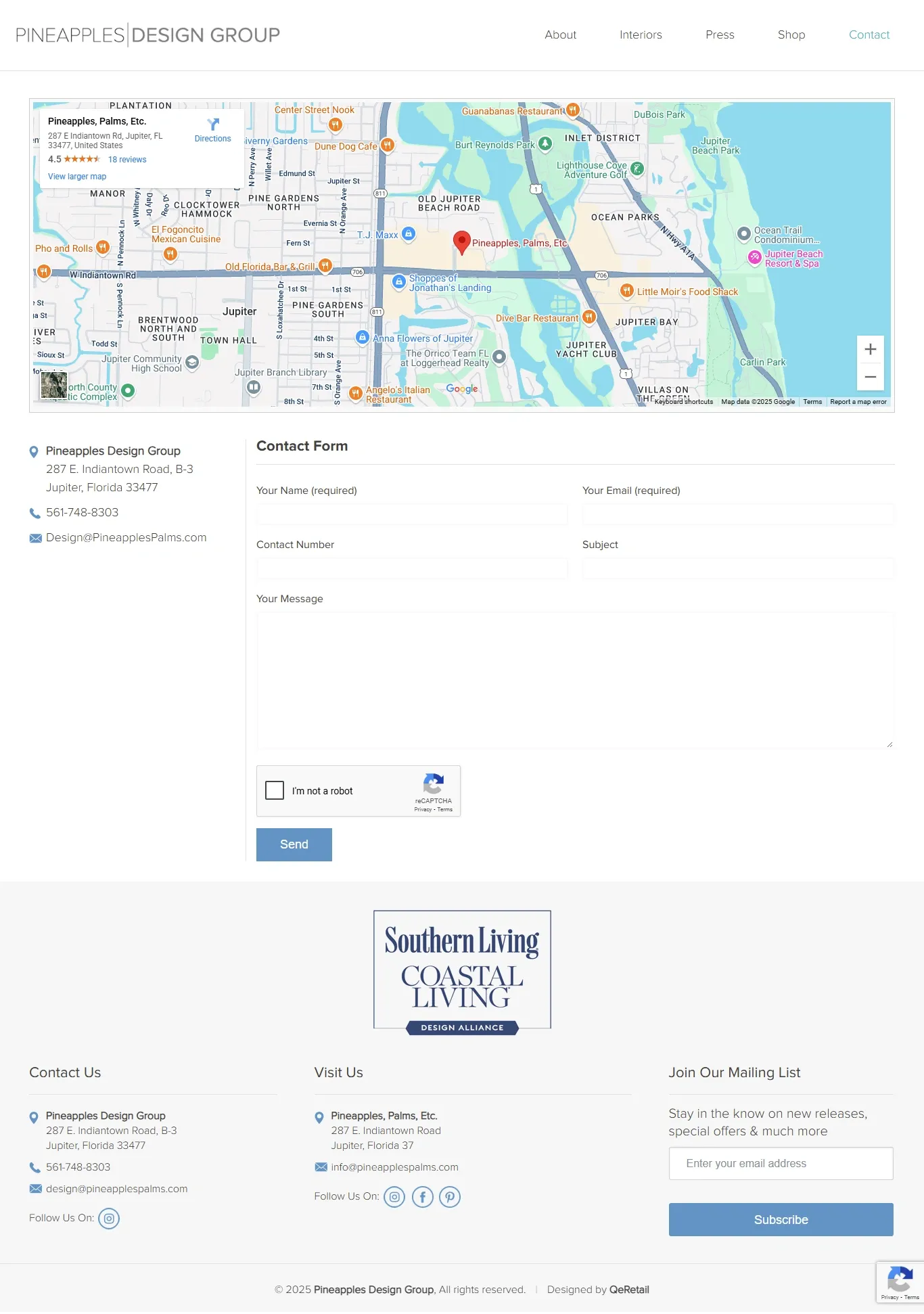924x1314 pixels.
Task: Click the 561-748-8303 phone number in sidebar
Action: 82,512
